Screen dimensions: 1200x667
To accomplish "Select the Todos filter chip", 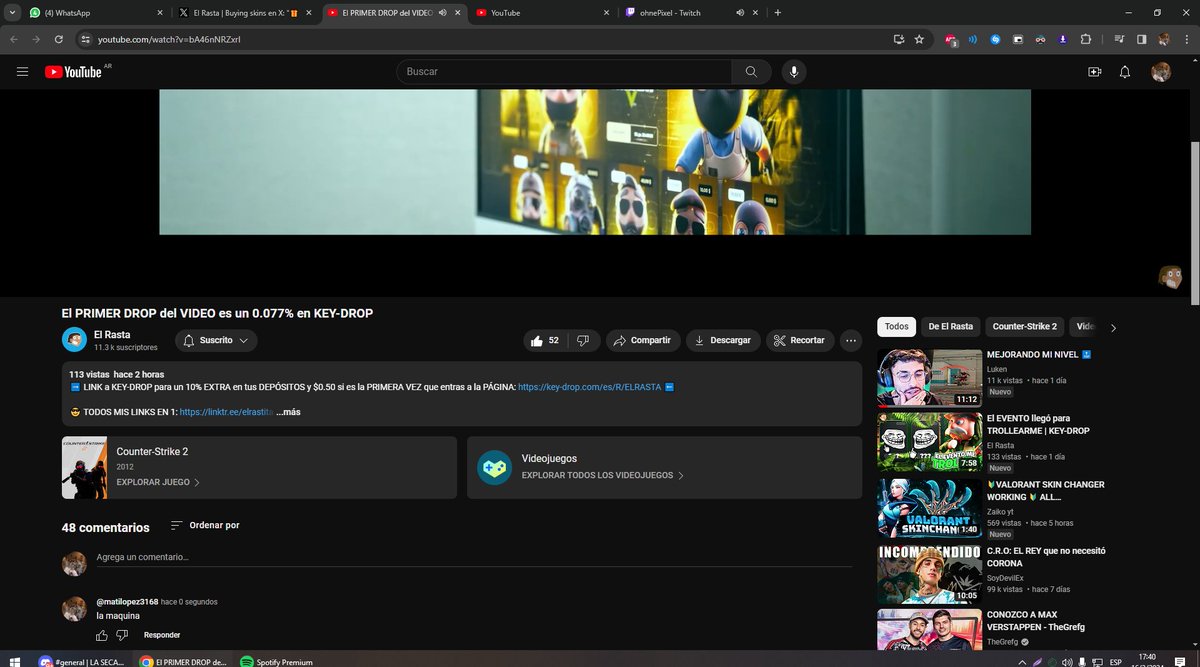I will pyautogui.click(x=897, y=327).
